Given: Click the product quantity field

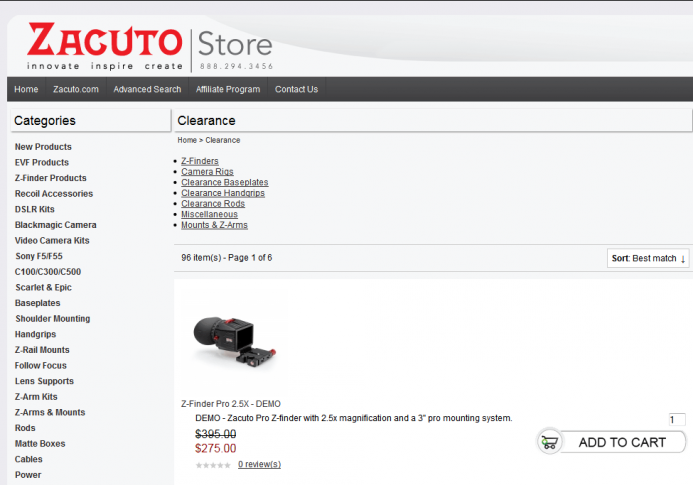Looking at the screenshot, I should pos(677,420).
